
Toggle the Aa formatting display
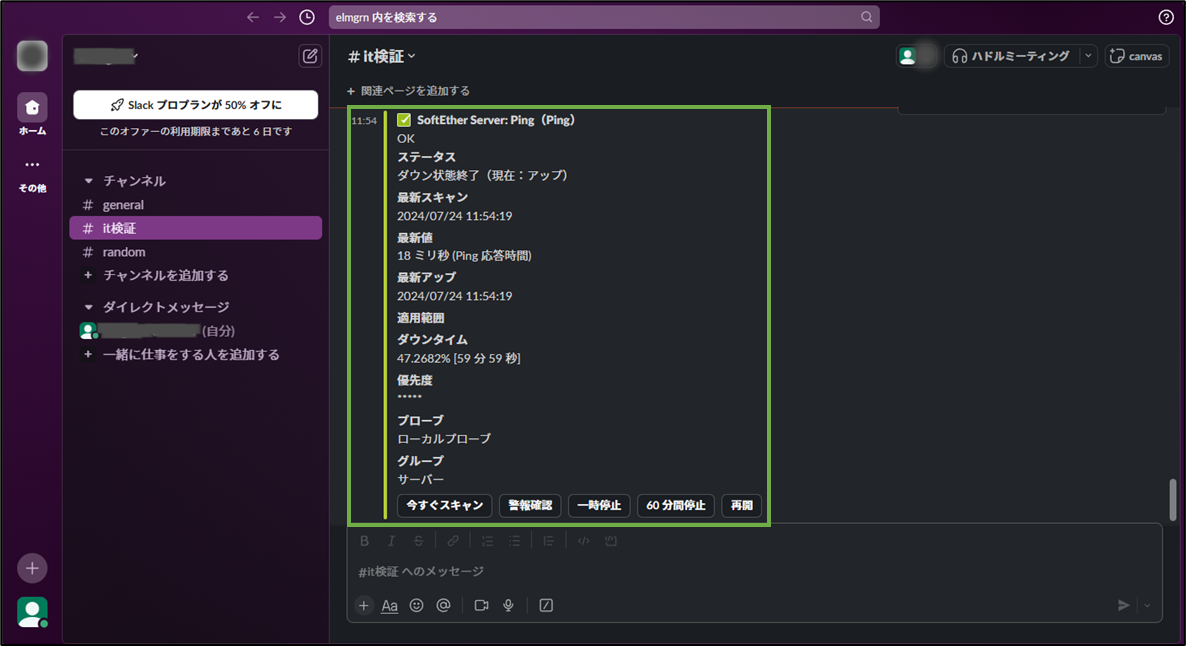tap(390, 605)
